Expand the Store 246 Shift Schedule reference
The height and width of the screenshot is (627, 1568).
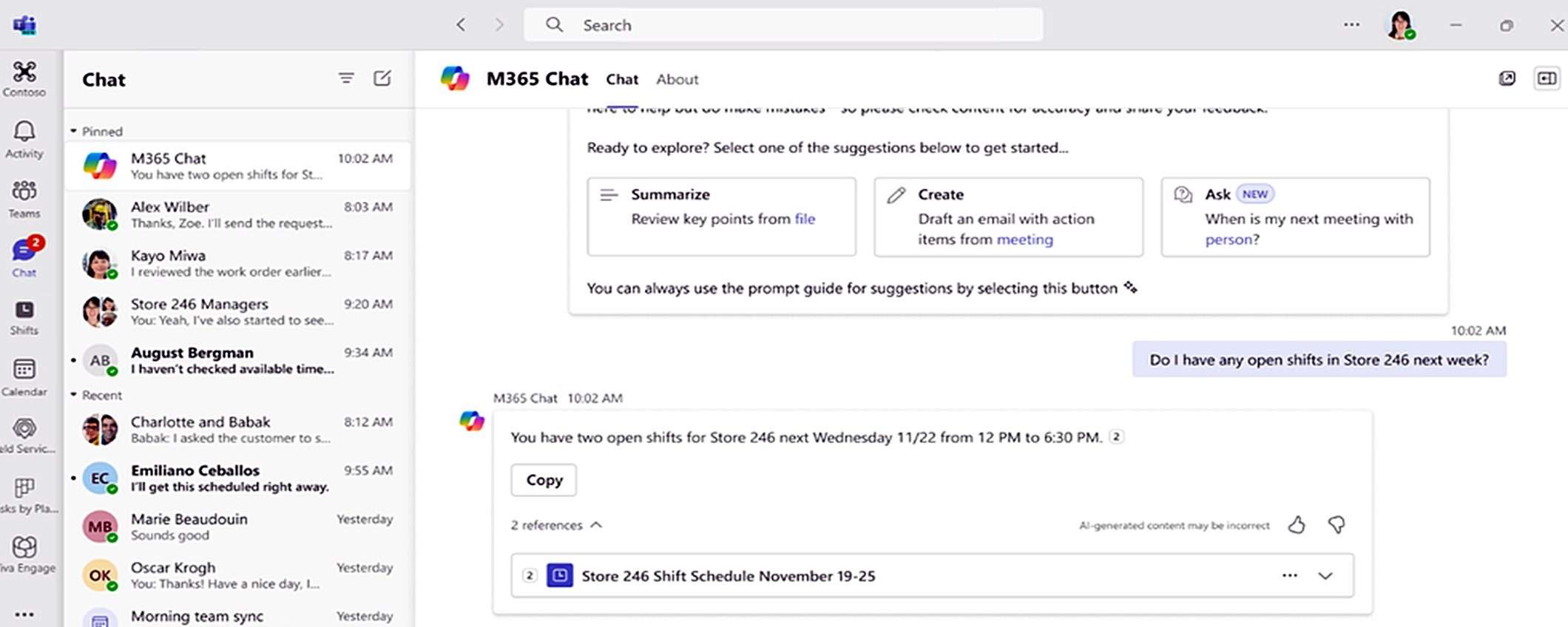(1325, 576)
